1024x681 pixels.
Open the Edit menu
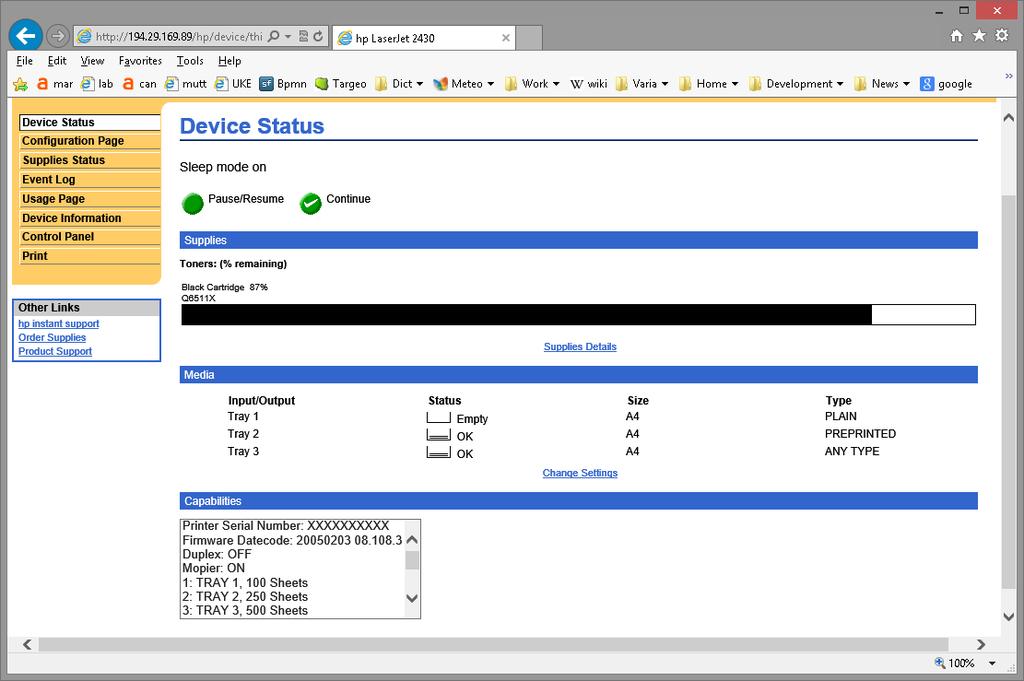[57, 61]
